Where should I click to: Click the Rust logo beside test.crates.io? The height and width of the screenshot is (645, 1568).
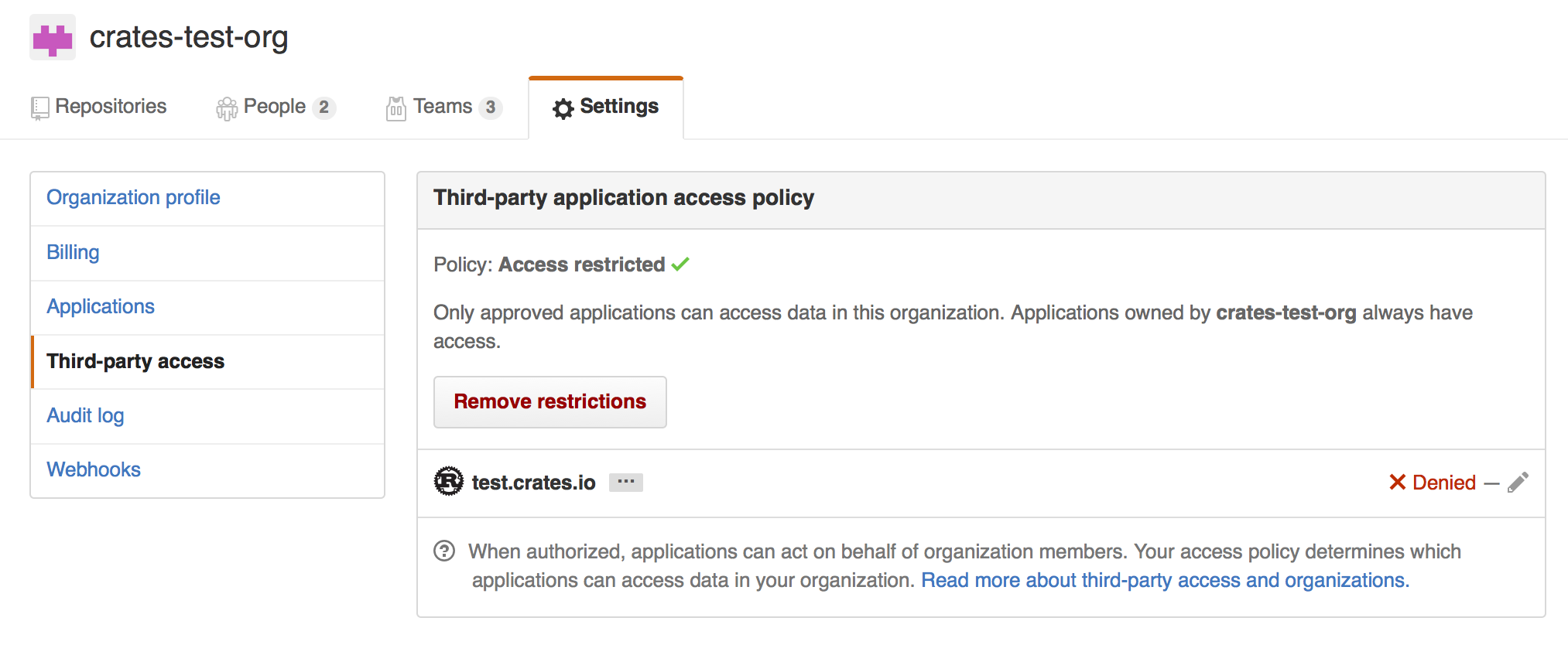[449, 482]
